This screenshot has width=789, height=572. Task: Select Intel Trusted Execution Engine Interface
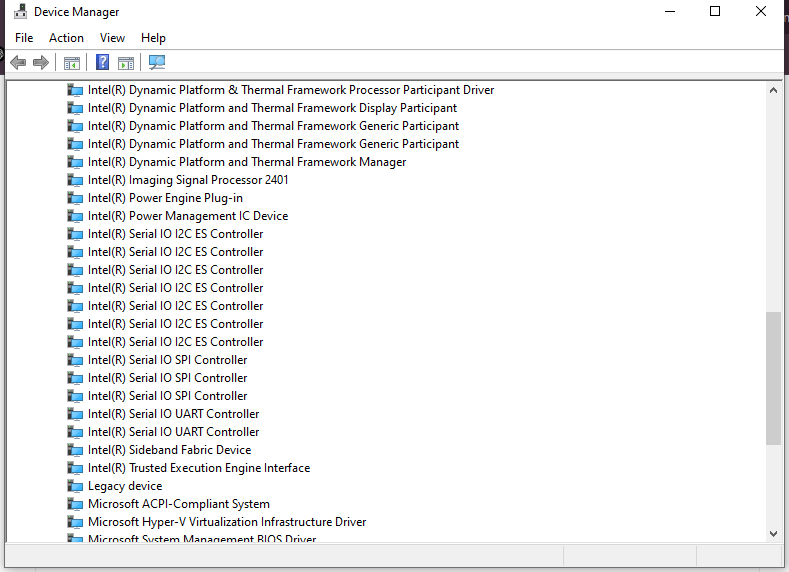(199, 468)
